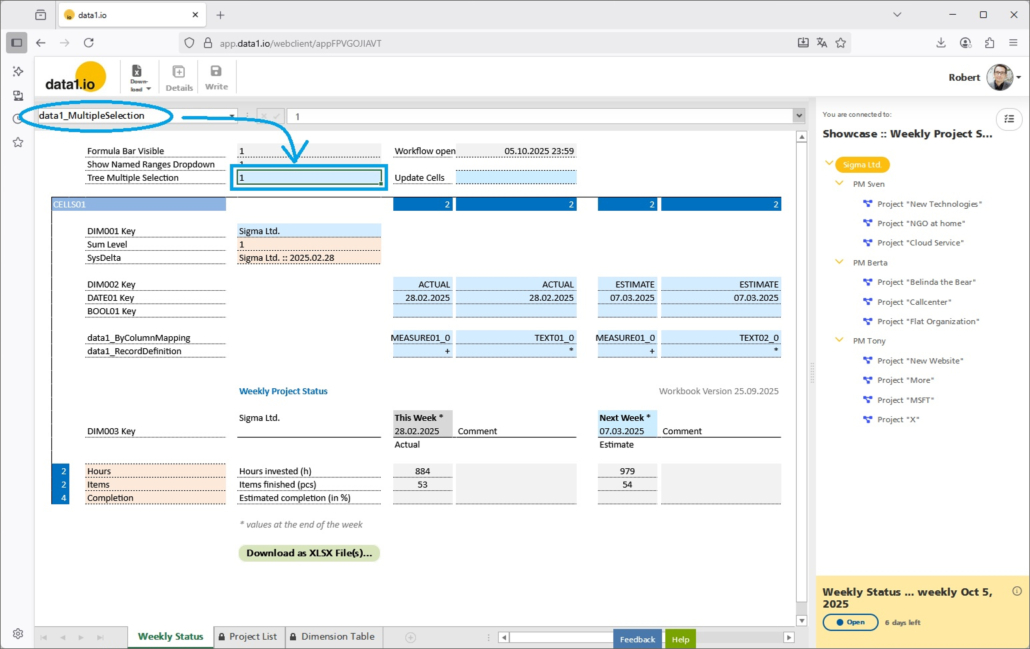The height and width of the screenshot is (649, 1030).
Task: Collapse the Sigma Ltd. tree node
Action: coord(829,164)
